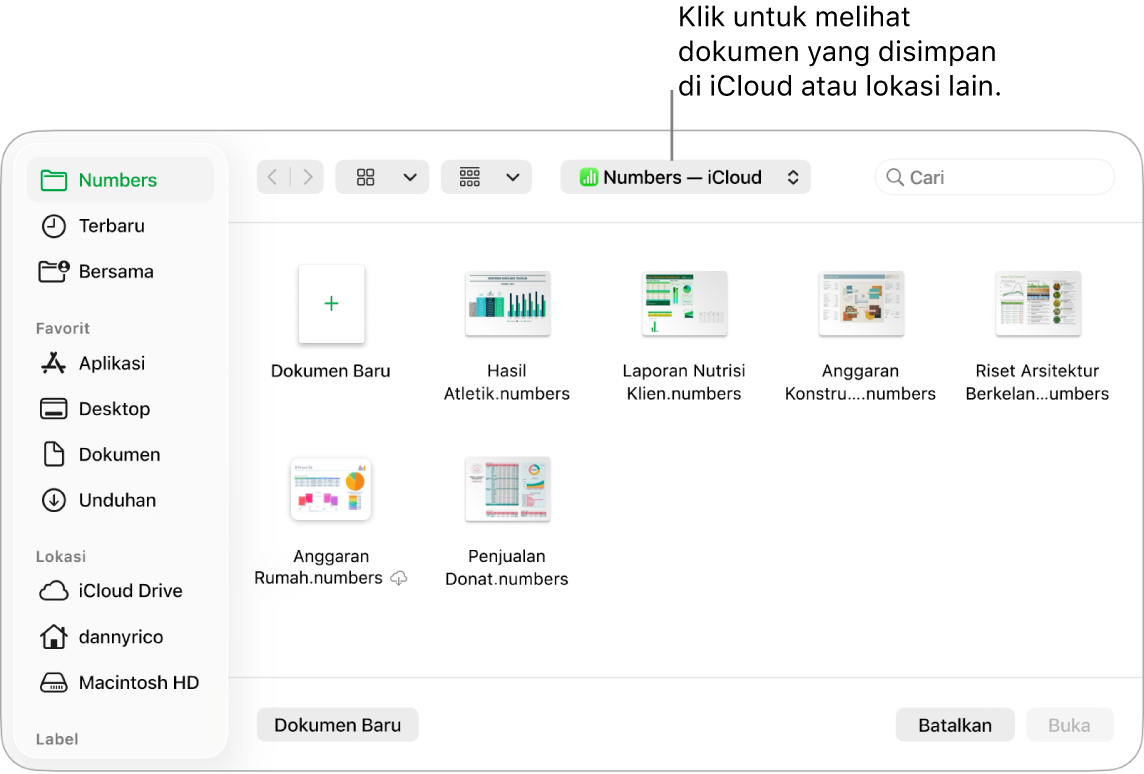
Task: Go back with the left chevron
Action: (273, 177)
